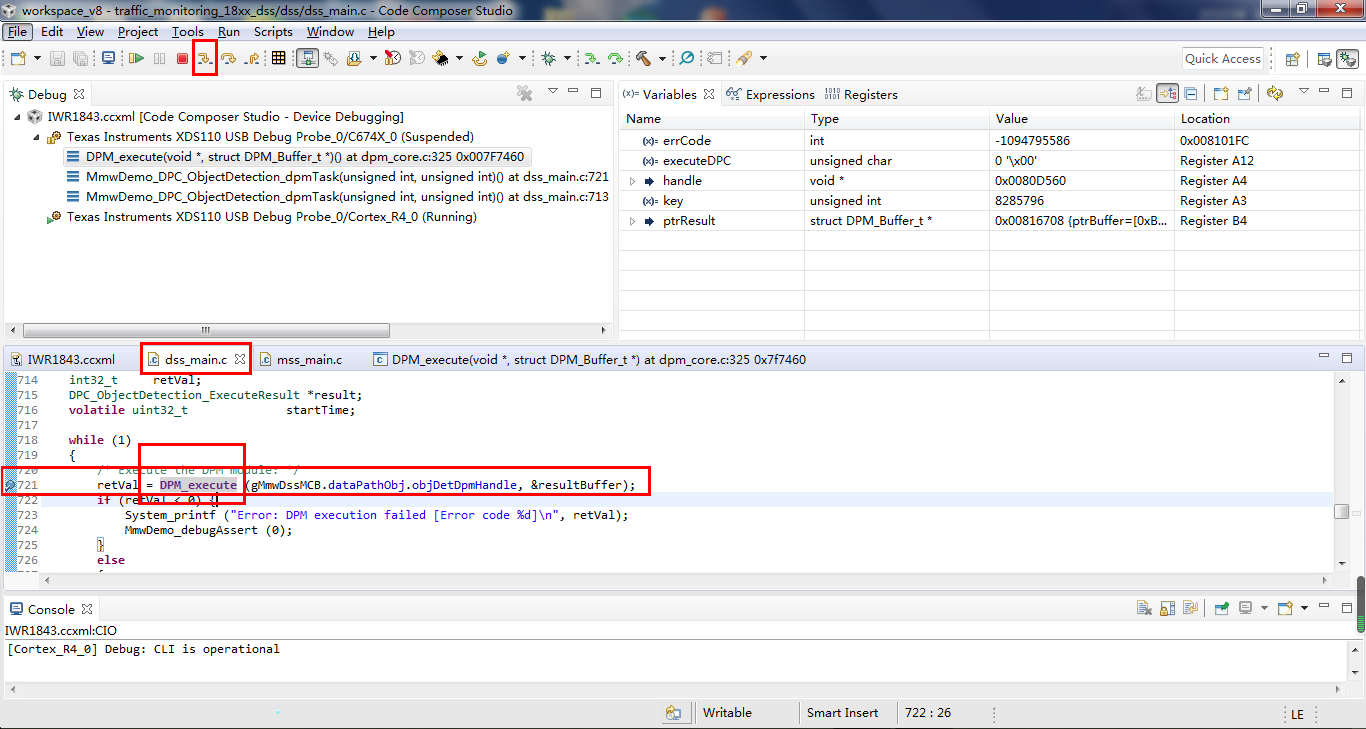The height and width of the screenshot is (729, 1366).
Task: Click the yellow refresh arrows in Variables view
Action: pyautogui.click(x=1274, y=93)
